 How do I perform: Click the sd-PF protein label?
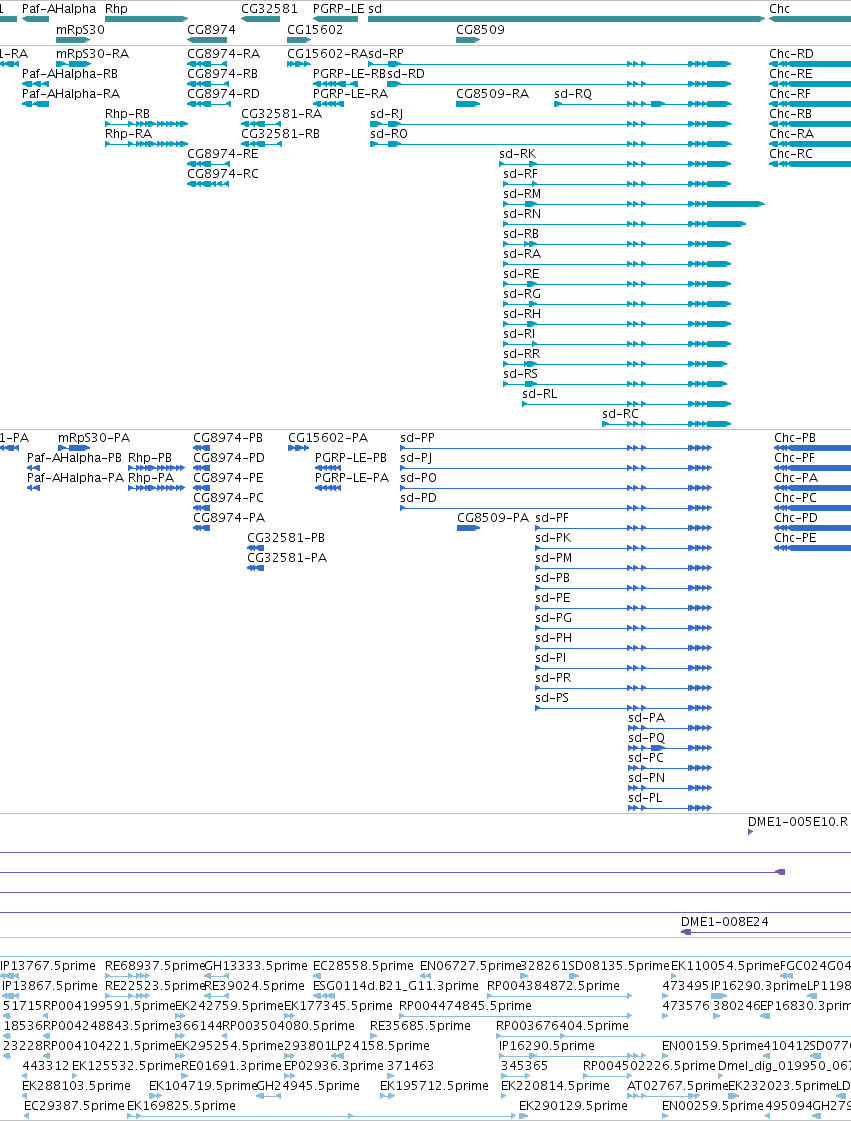pos(552,518)
